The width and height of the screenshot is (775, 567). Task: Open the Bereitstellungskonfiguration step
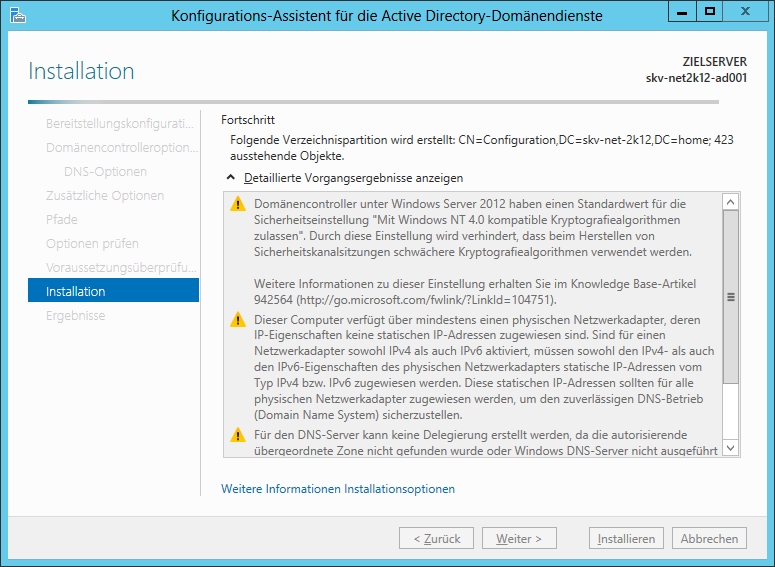click(x=119, y=123)
